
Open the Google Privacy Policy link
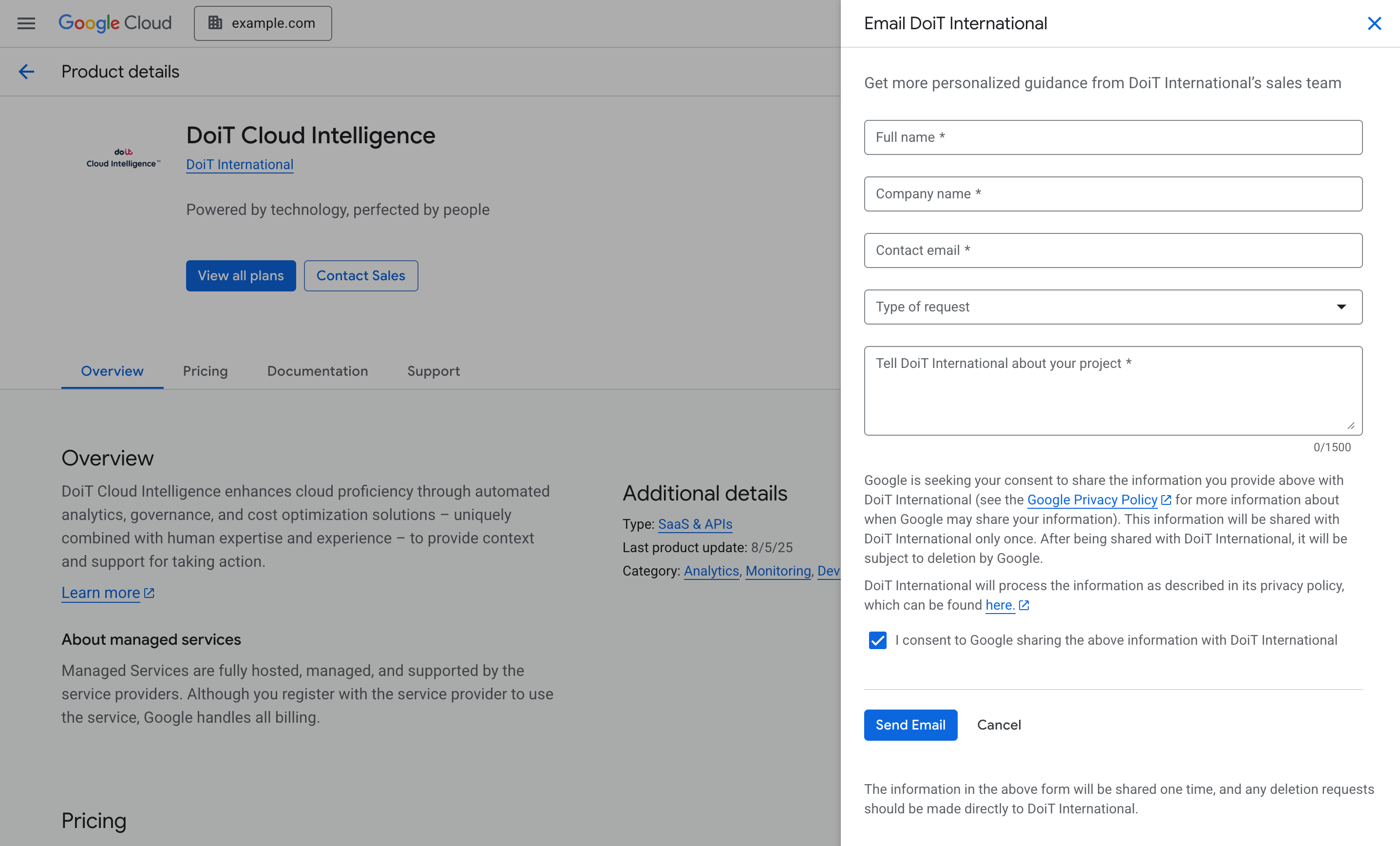[x=1092, y=500]
